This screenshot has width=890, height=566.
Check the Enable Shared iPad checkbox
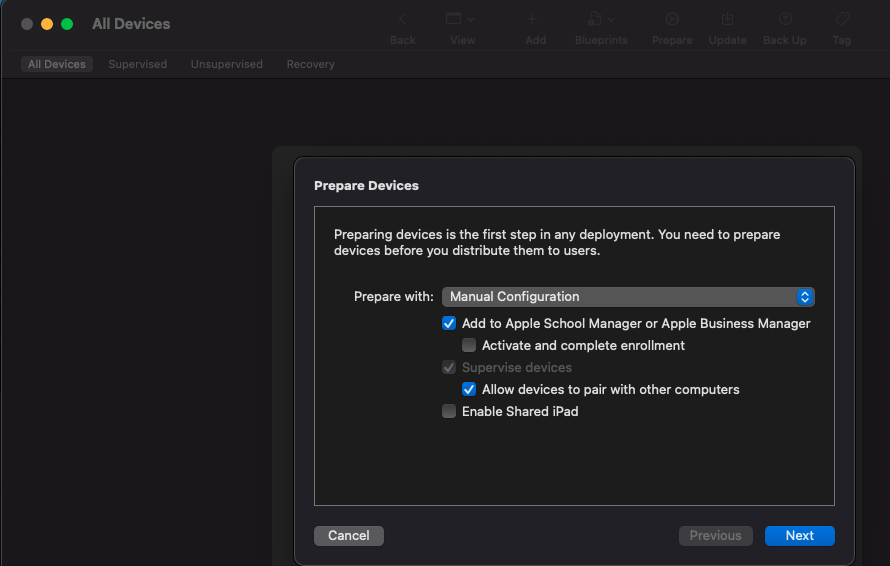[x=449, y=411]
